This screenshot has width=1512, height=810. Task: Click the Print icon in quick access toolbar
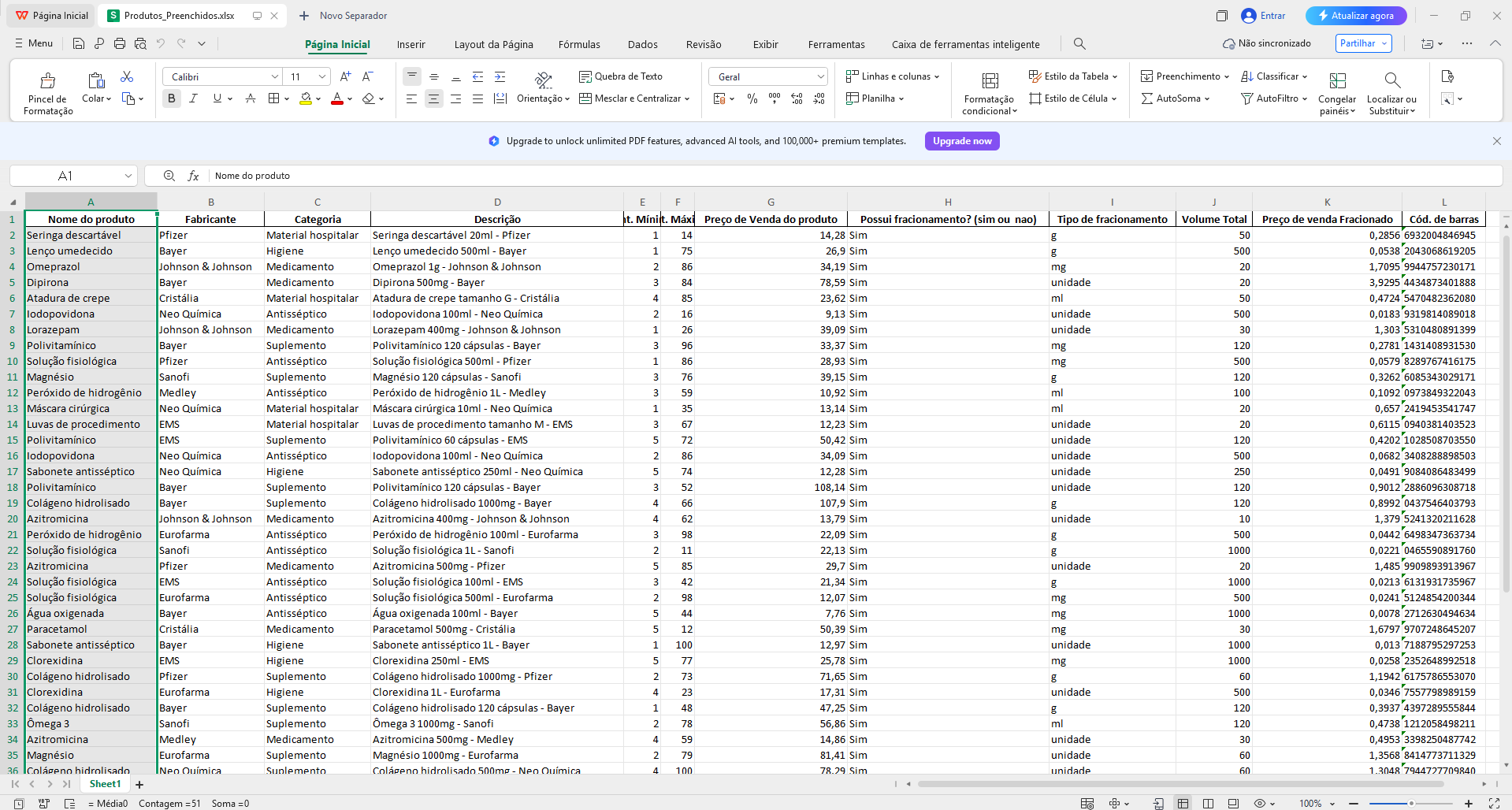[120, 44]
